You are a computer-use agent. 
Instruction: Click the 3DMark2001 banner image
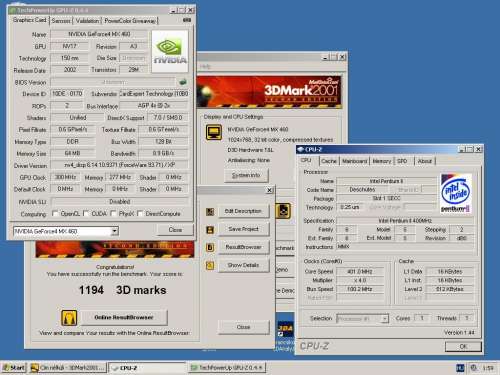pyautogui.click(x=269, y=92)
